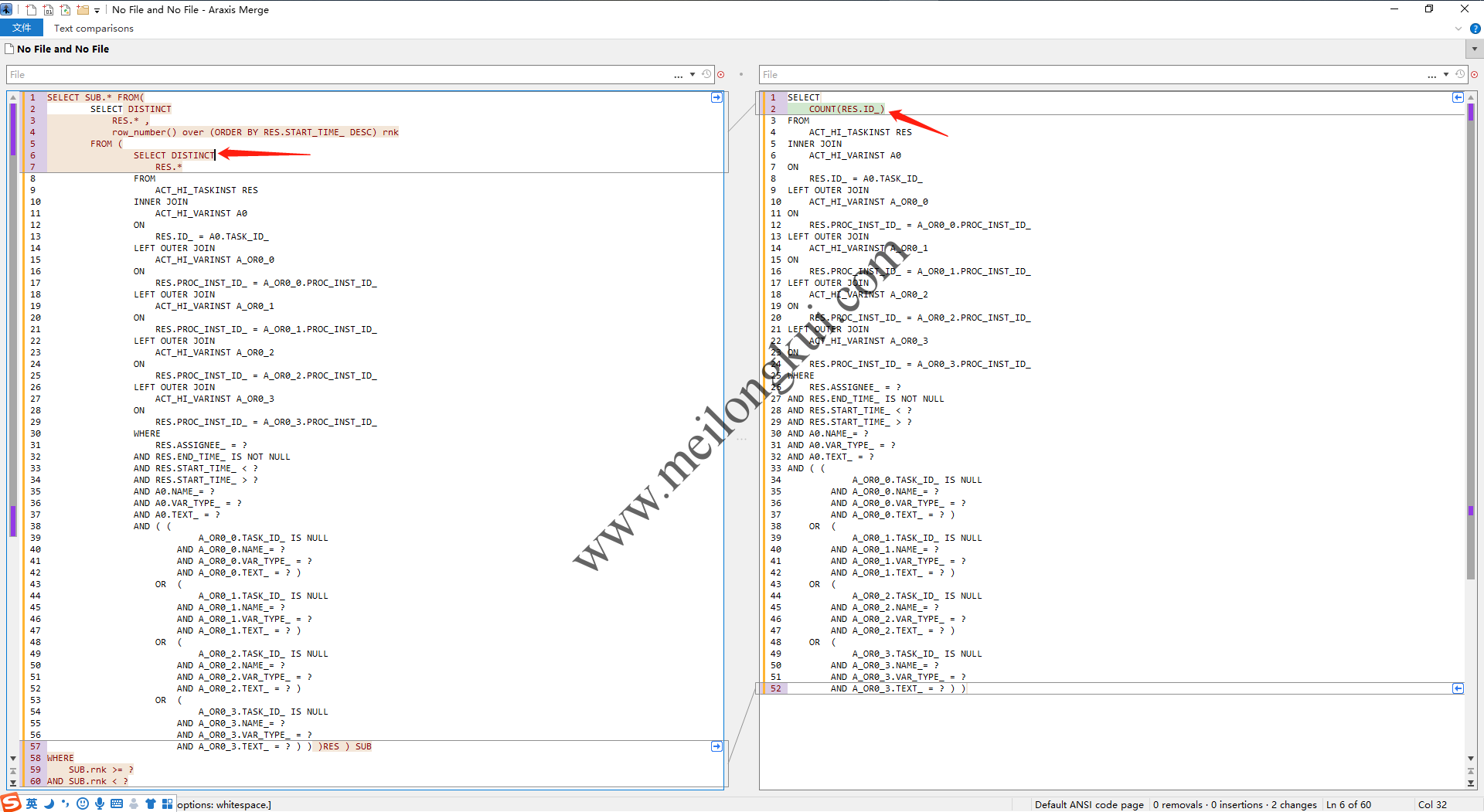
Task: Toggle the Sogou half-moon width mode
Action: point(49,804)
